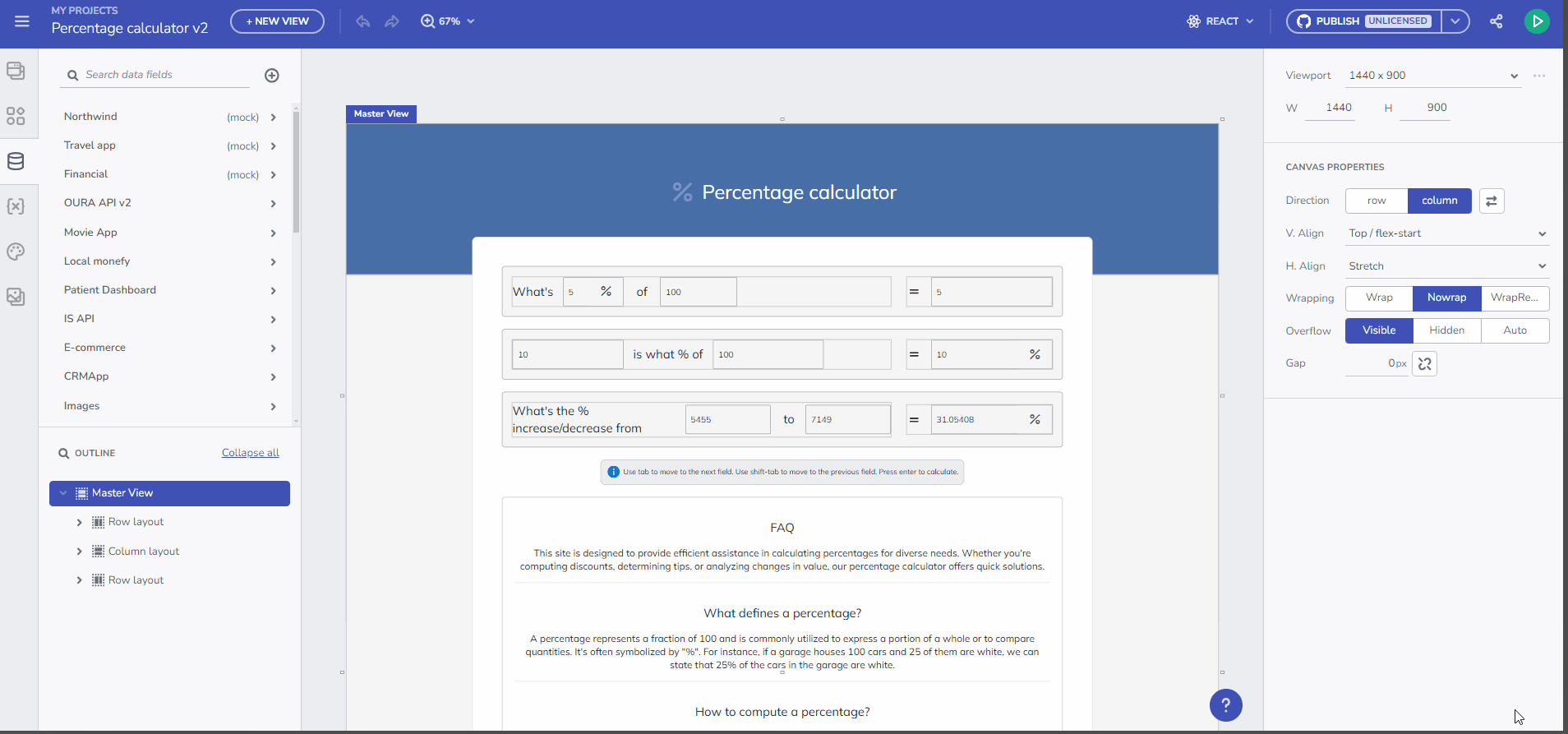This screenshot has height=734, width=1568.
Task: Set direction to row
Action: pyautogui.click(x=1376, y=201)
